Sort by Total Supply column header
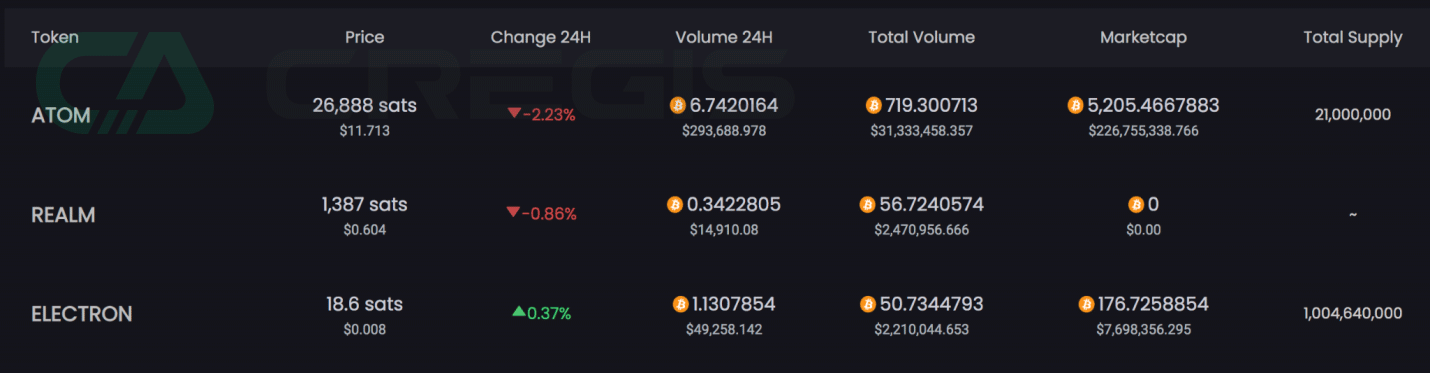 pos(1353,37)
